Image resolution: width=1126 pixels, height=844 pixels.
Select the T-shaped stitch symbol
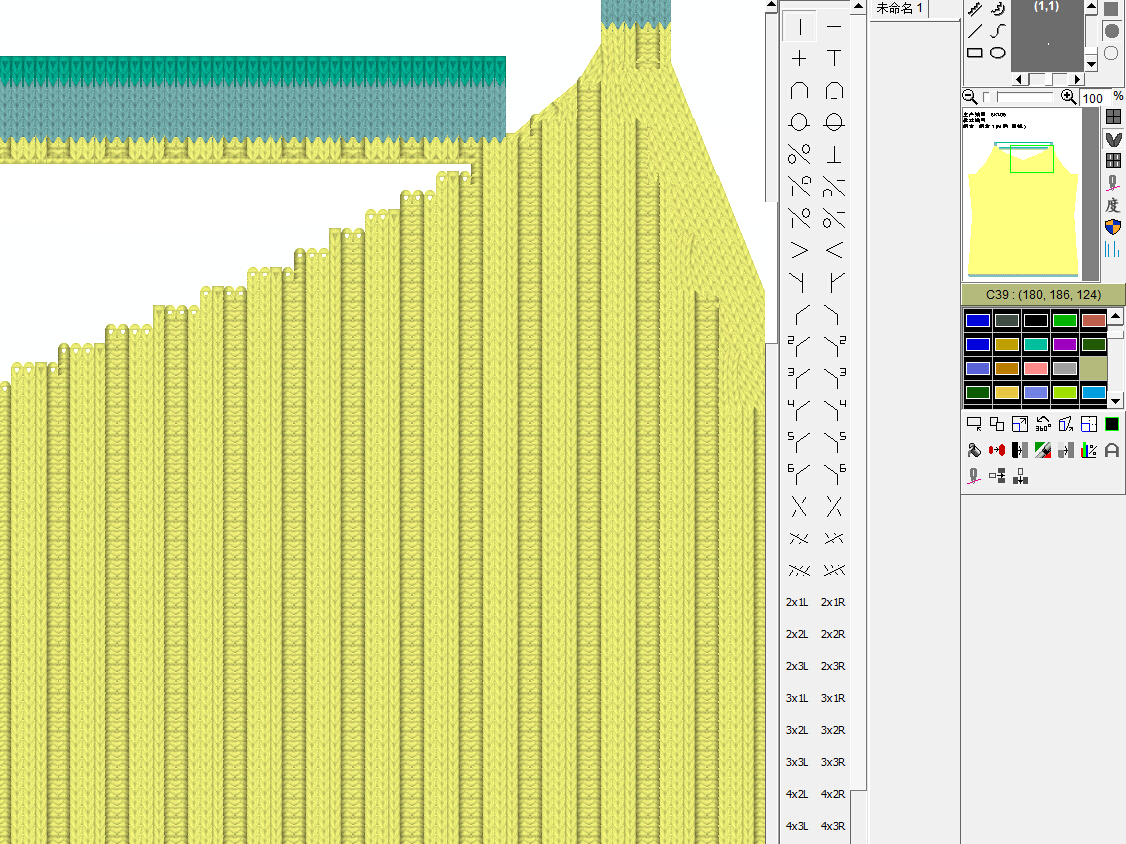point(834,59)
